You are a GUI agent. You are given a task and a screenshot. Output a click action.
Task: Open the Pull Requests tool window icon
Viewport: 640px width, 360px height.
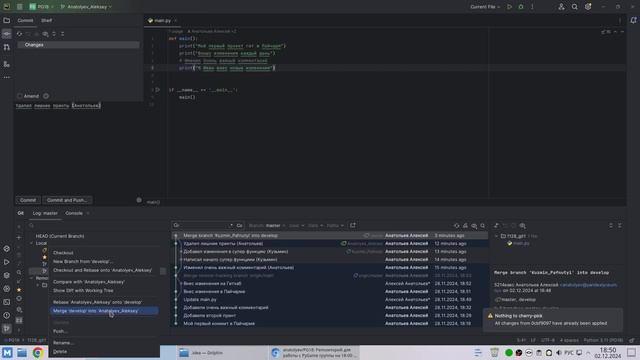pyautogui.click(x=7, y=48)
